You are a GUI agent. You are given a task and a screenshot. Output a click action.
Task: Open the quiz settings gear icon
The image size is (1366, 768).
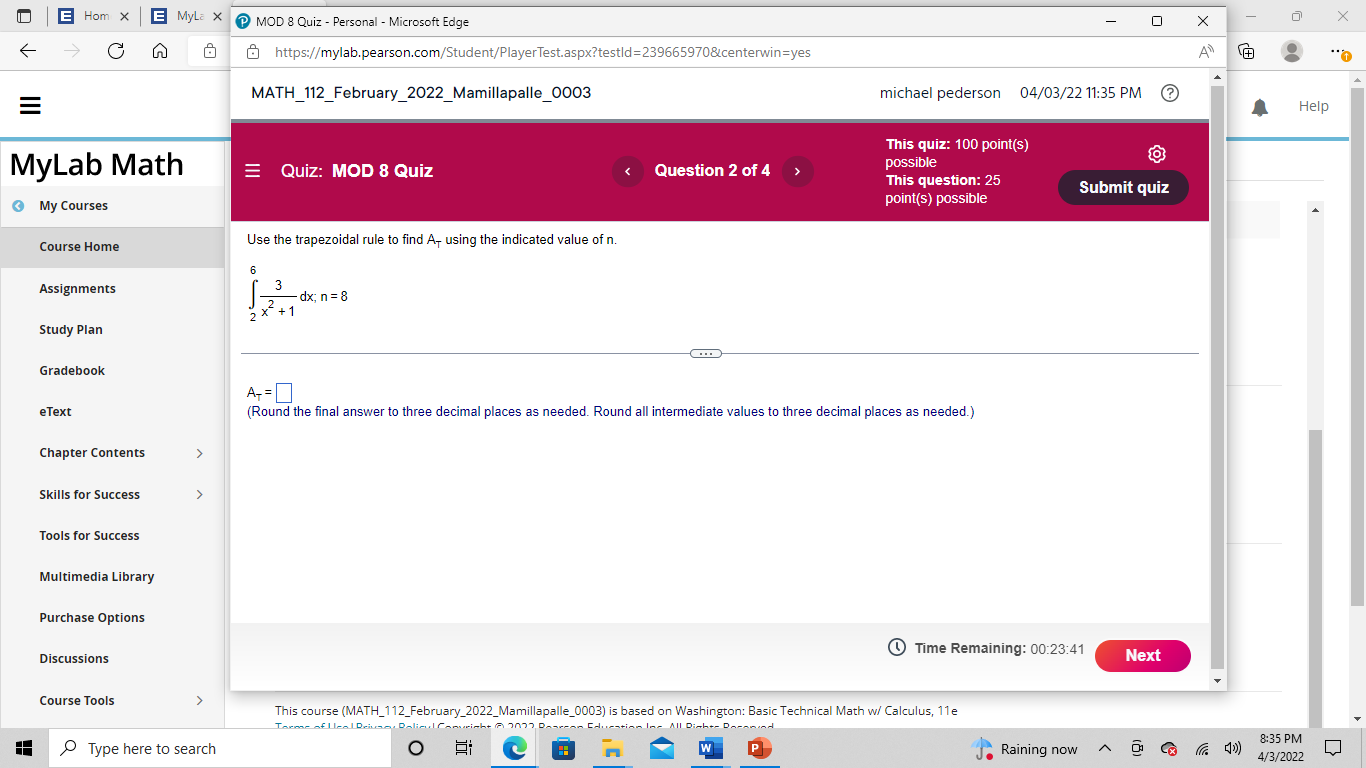tap(1157, 154)
